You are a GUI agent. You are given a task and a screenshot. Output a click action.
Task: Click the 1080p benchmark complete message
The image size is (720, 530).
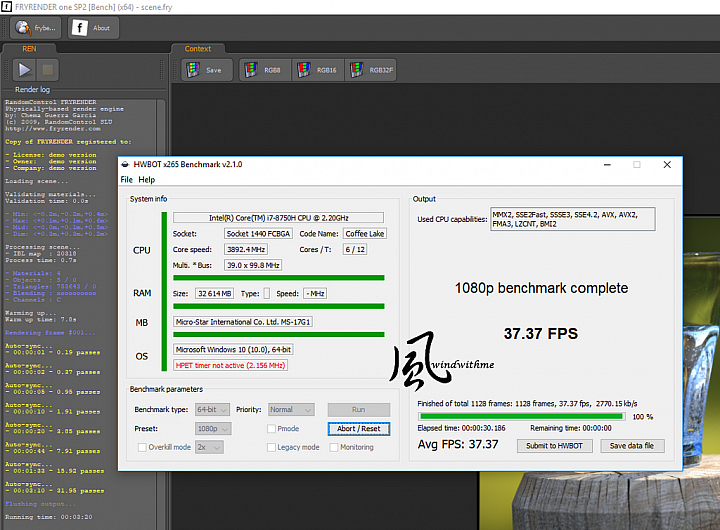click(x=541, y=288)
